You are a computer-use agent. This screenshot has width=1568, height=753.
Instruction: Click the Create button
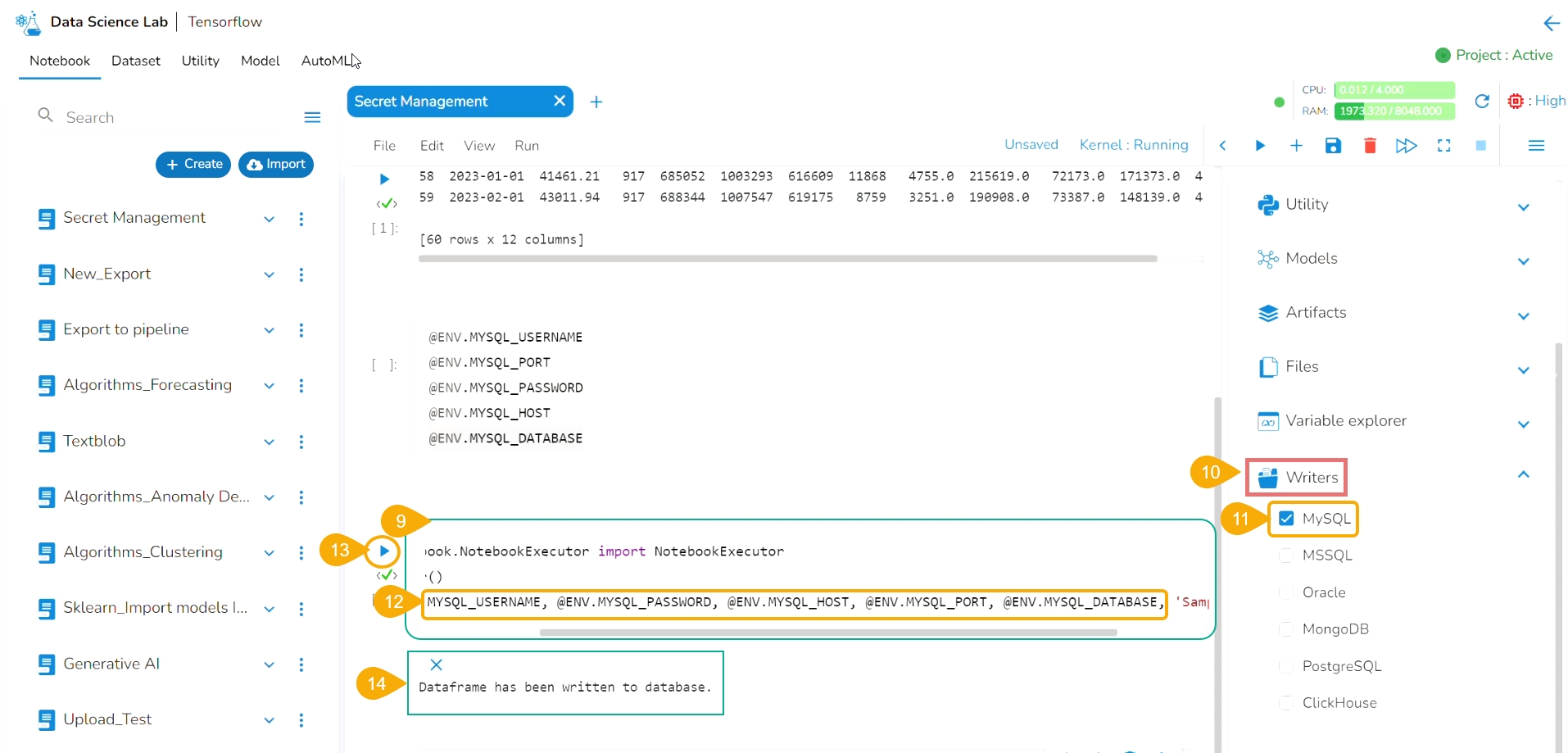point(193,164)
